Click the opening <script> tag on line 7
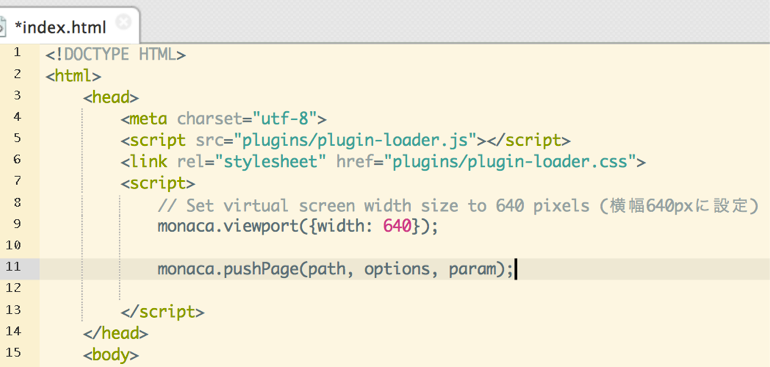 tap(158, 183)
